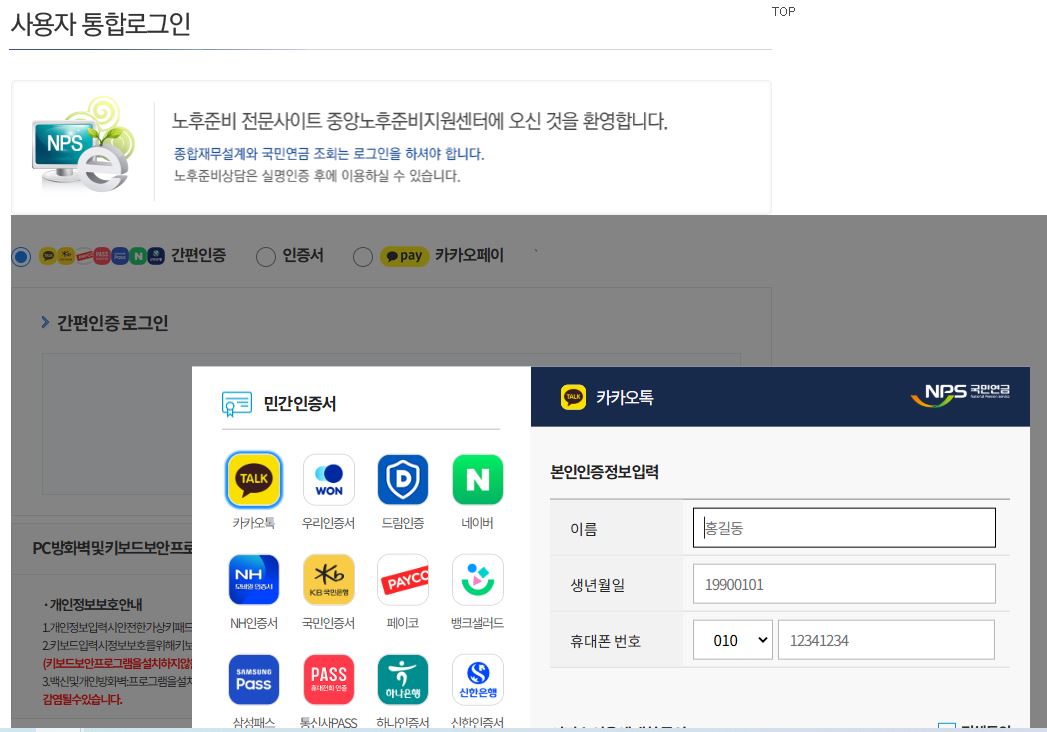This screenshot has height=732, width=1047.
Task: Choose the NH certificate (NH인증서) icon
Action: click(x=254, y=580)
